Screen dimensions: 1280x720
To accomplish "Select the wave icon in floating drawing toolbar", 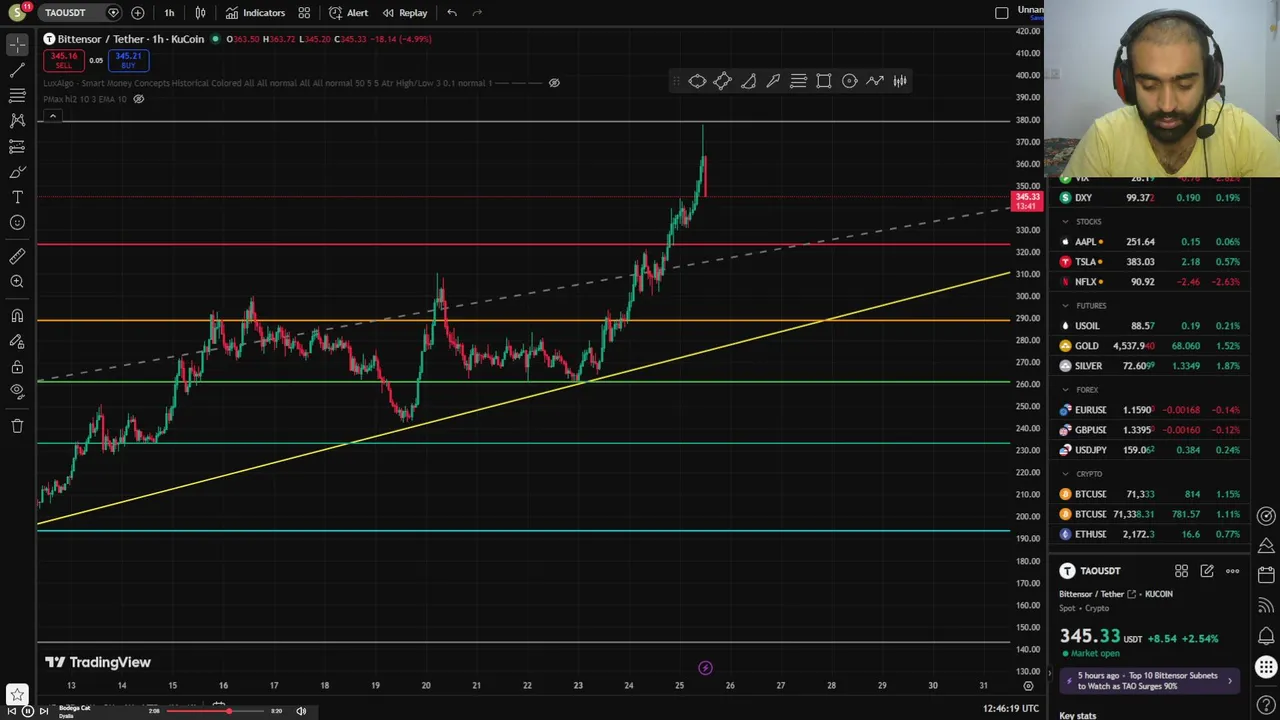I will 697,81.
